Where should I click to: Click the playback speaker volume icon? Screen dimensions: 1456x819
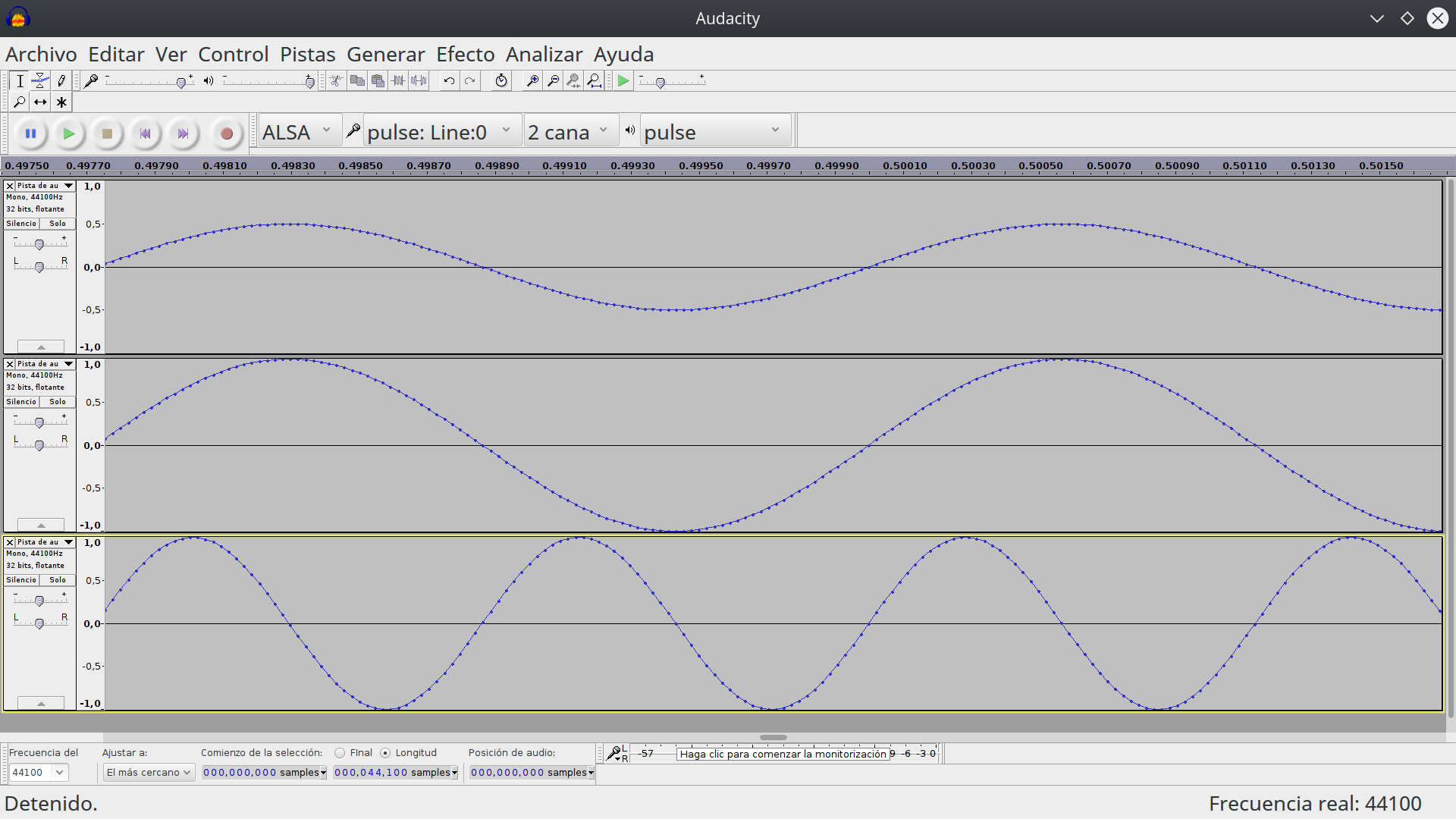(209, 81)
